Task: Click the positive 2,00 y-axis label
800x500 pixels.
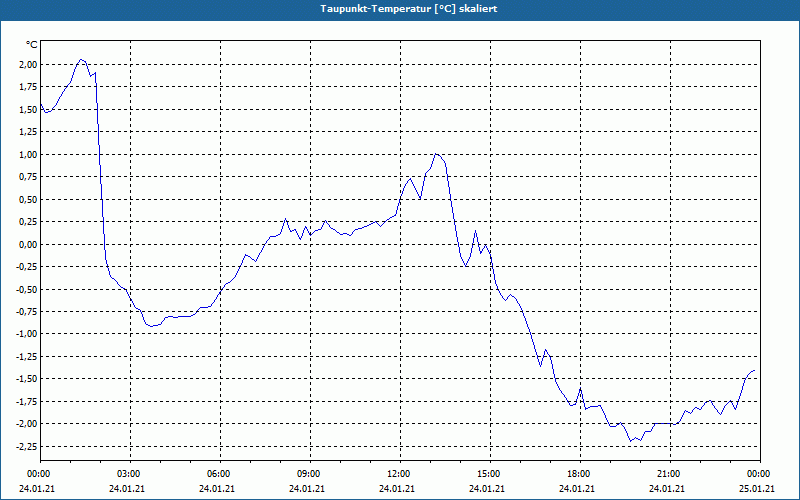Action: [28, 64]
